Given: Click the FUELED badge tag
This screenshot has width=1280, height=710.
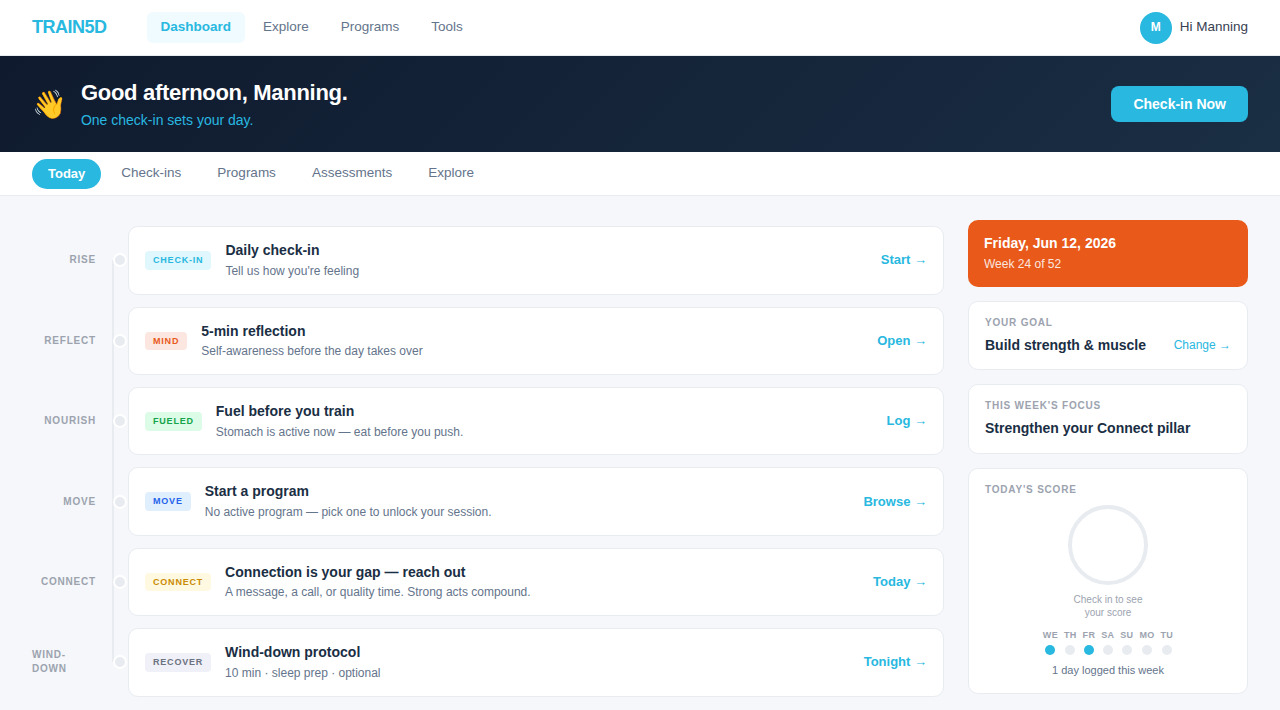Looking at the screenshot, I should (173, 421).
